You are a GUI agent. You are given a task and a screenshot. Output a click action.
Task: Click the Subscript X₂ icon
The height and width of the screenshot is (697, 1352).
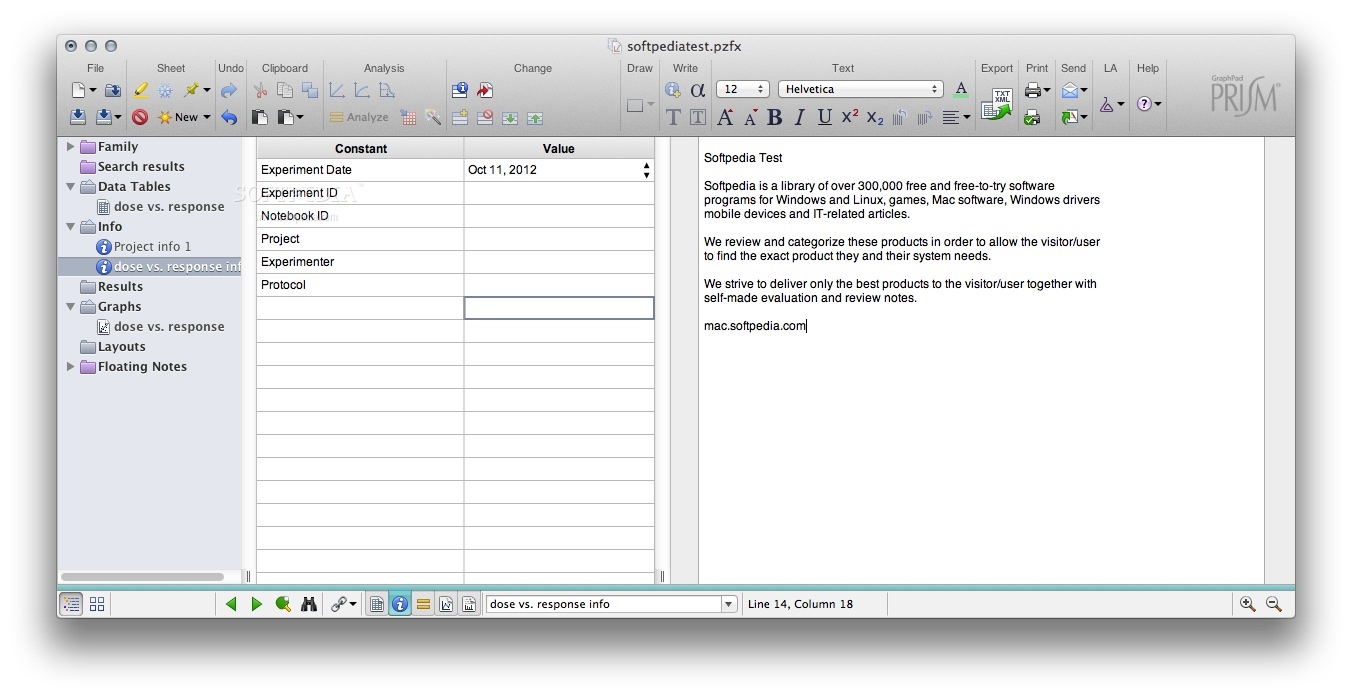point(875,118)
